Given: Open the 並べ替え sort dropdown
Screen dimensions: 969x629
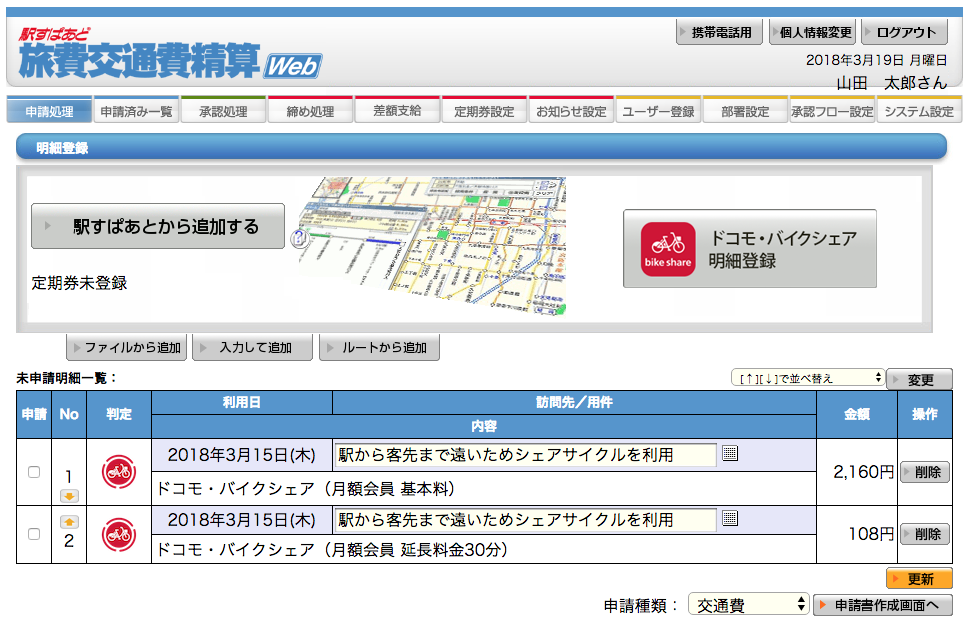Looking at the screenshot, I should click(x=807, y=378).
